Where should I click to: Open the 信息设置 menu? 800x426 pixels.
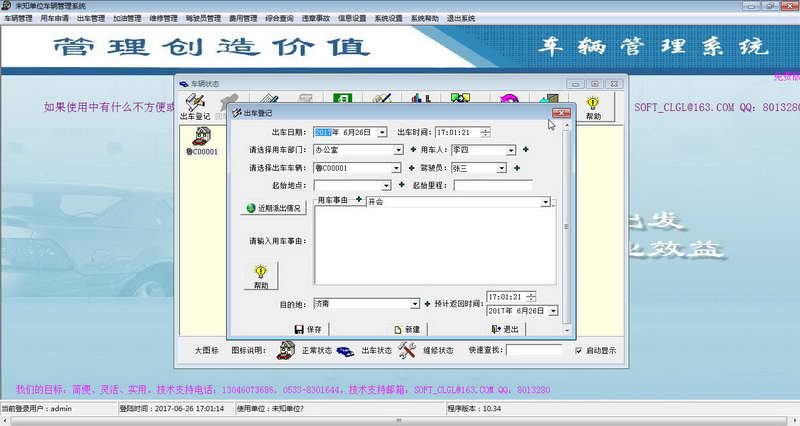(352, 18)
